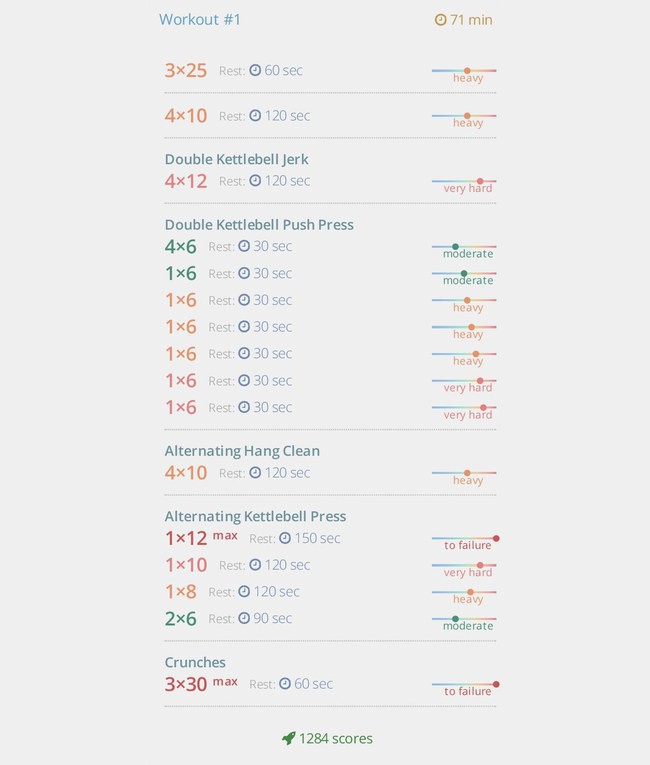Viewport: 650px width, 765px height.
Task: Click the very hard slider for Double Kettlebell Jerk
Action: 464,185
